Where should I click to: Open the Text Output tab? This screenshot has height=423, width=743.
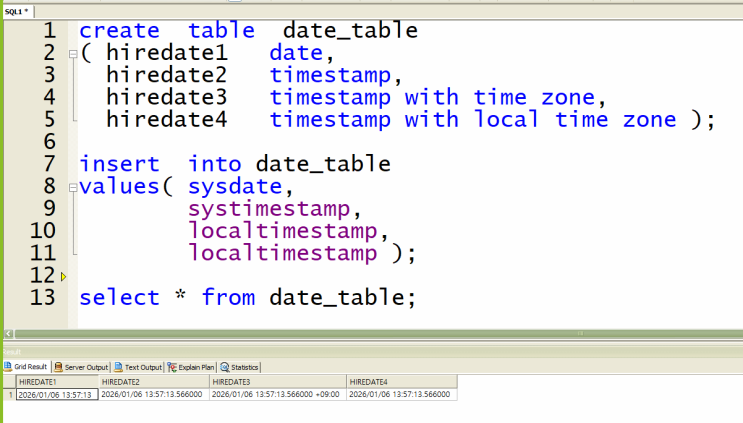point(138,367)
